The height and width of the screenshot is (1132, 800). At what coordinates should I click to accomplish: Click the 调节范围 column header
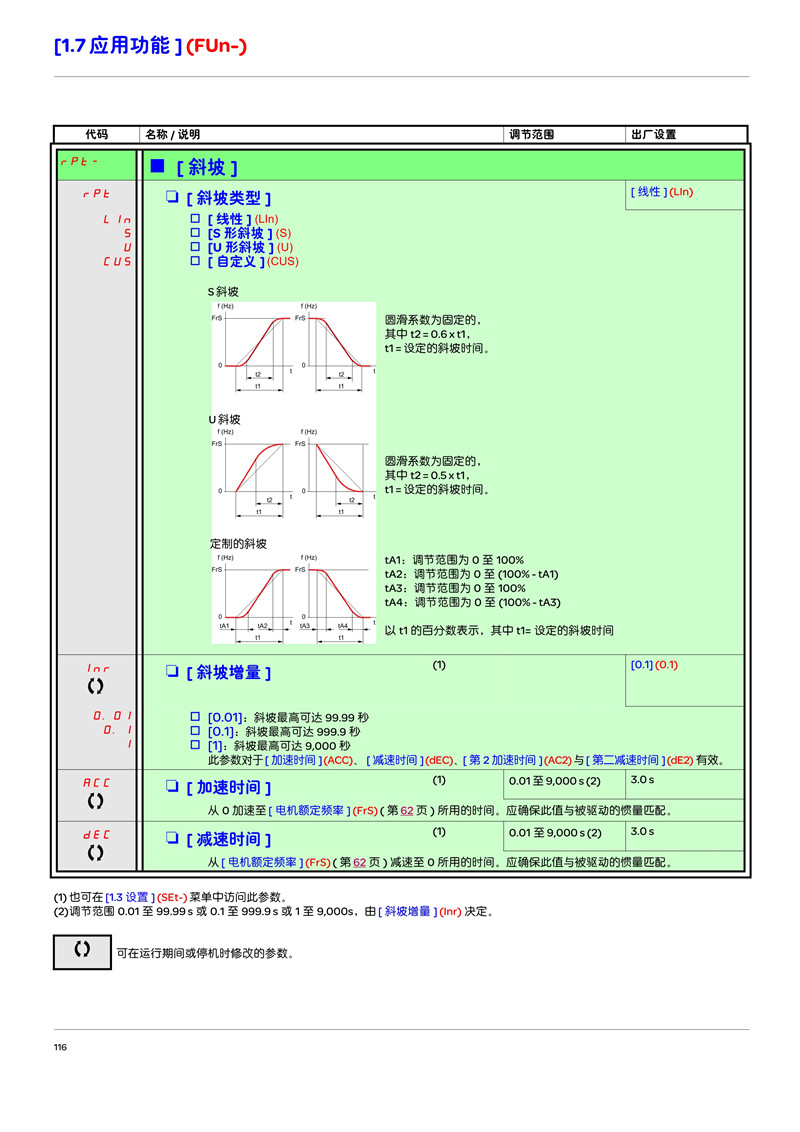(x=531, y=134)
